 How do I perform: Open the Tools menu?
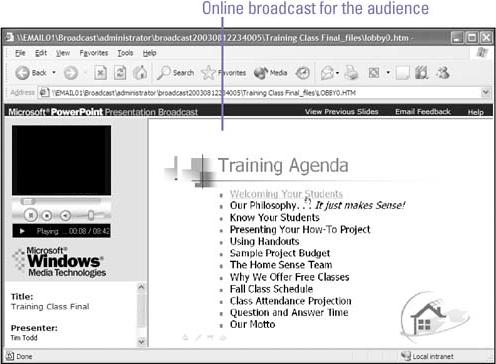(x=125, y=53)
